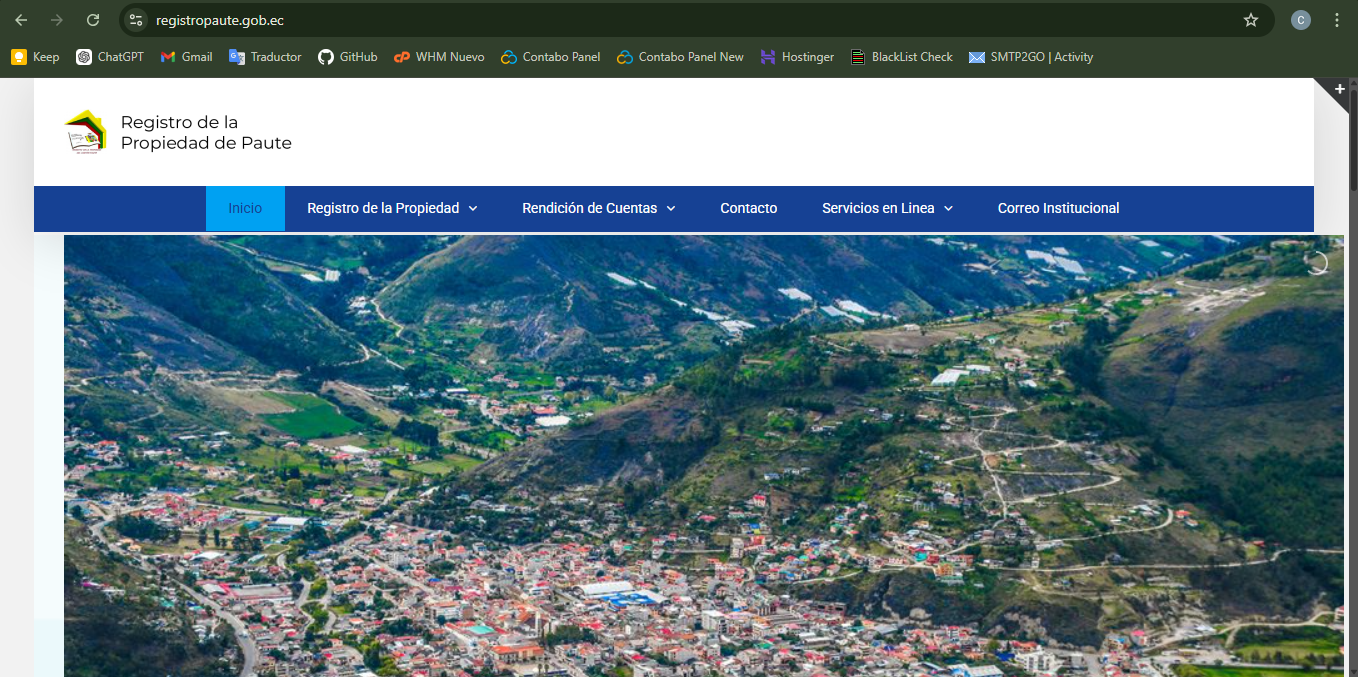Open the Chrome three-dot menu
This screenshot has height=677, width=1358.
(x=1337, y=20)
